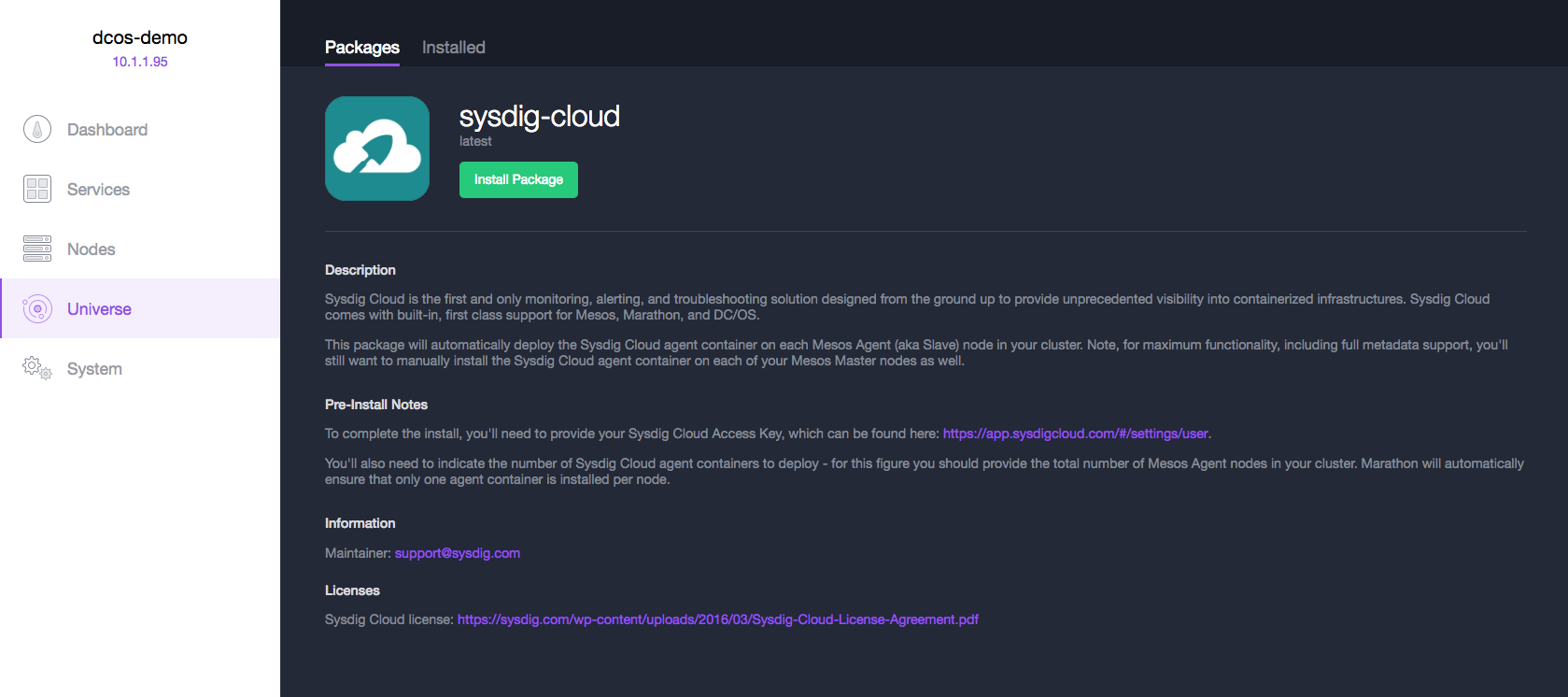1568x697 pixels.
Task: Switch to the Packages tab
Action: (362, 48)
